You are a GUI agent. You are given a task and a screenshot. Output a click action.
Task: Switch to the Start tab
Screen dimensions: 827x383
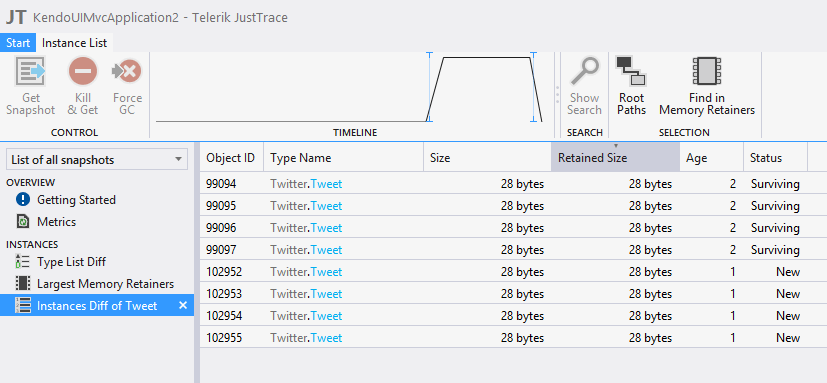coord(18,43)
